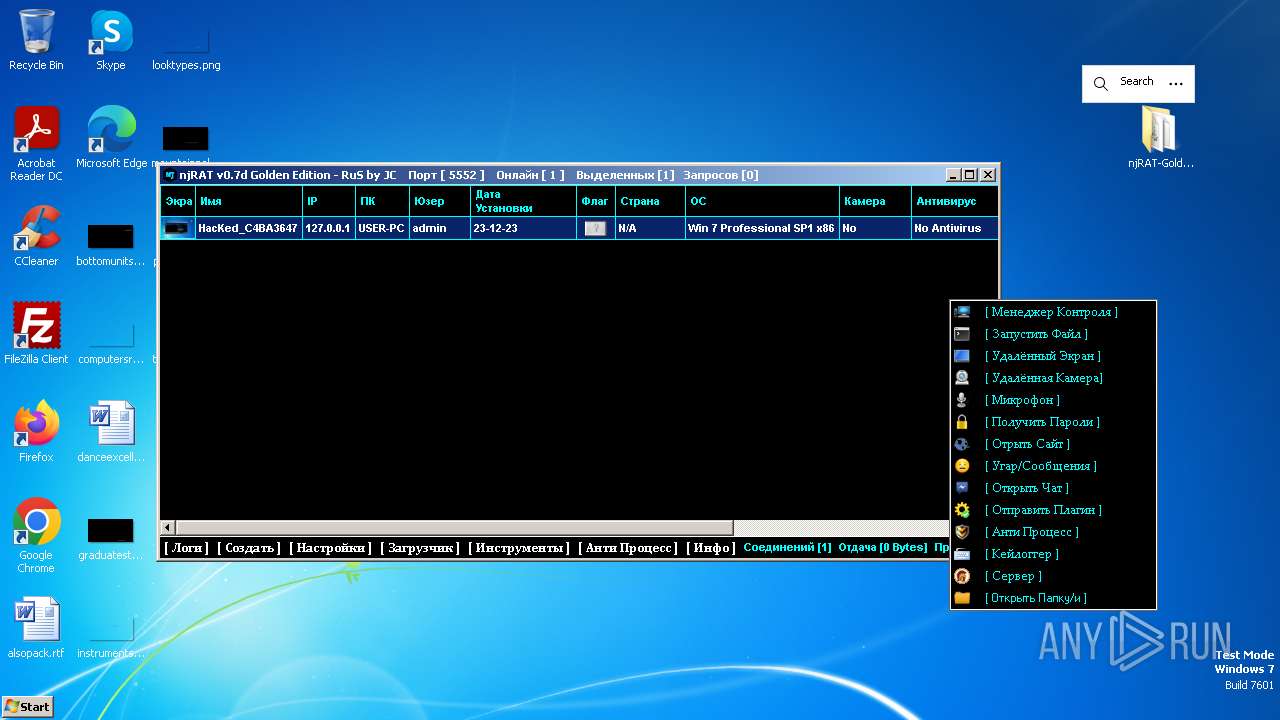Image resolution: width=1280 pixels, height=720 pixels.
Task: Click the Отправить Плагин gear icon
Action: click(x=962, y=510)
